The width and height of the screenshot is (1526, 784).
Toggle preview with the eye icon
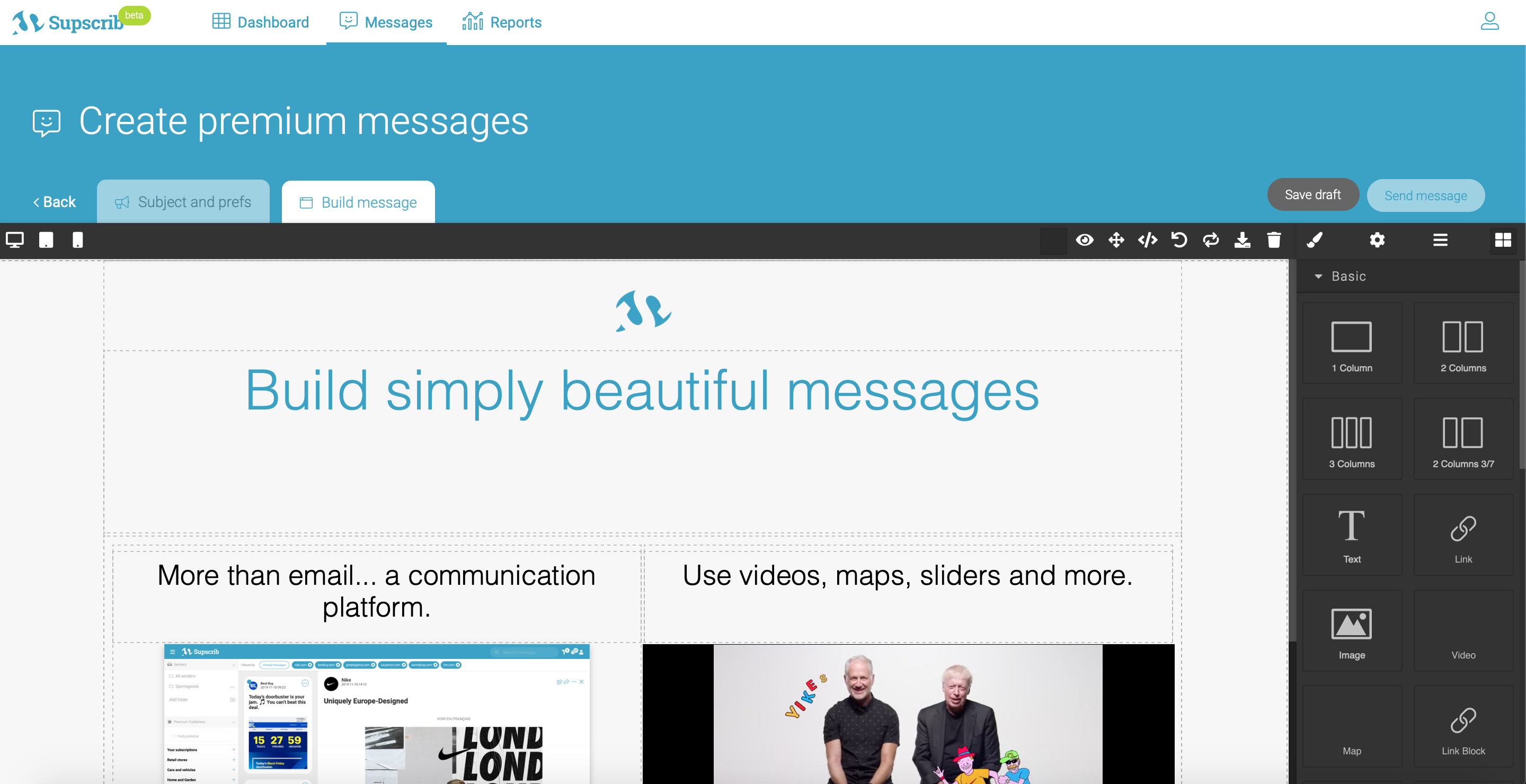pos(1085,240)
